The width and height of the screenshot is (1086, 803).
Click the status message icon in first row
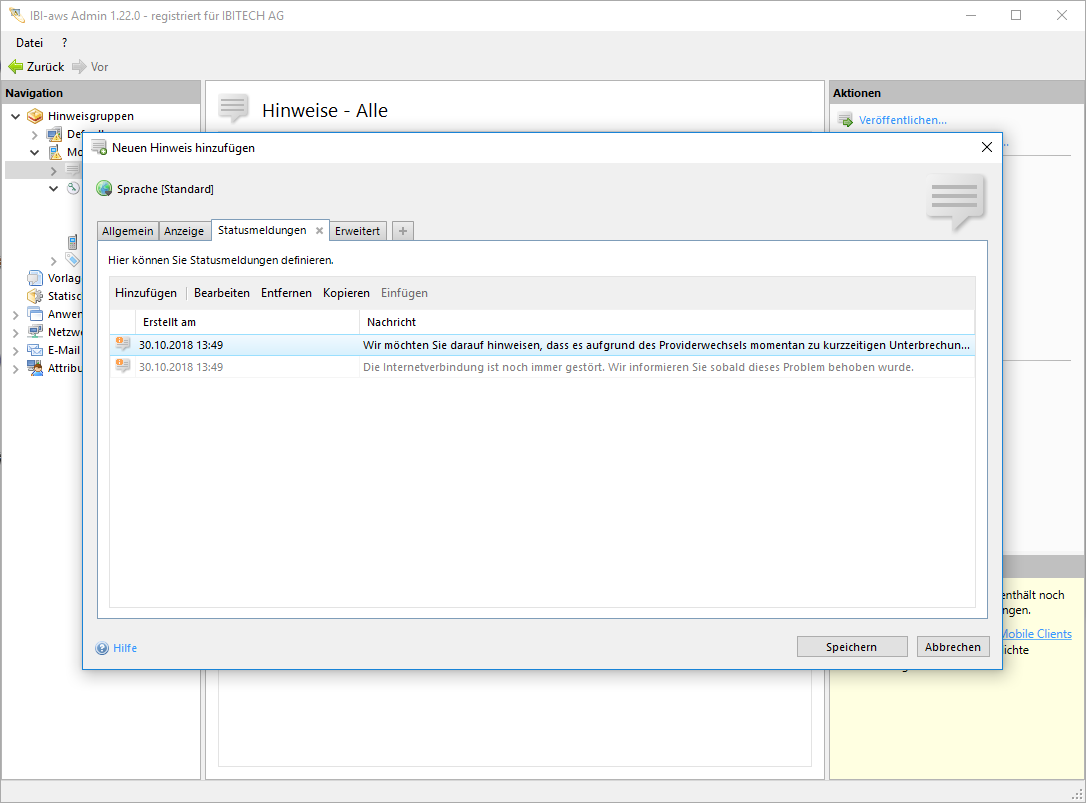click(x=123, y=345)
